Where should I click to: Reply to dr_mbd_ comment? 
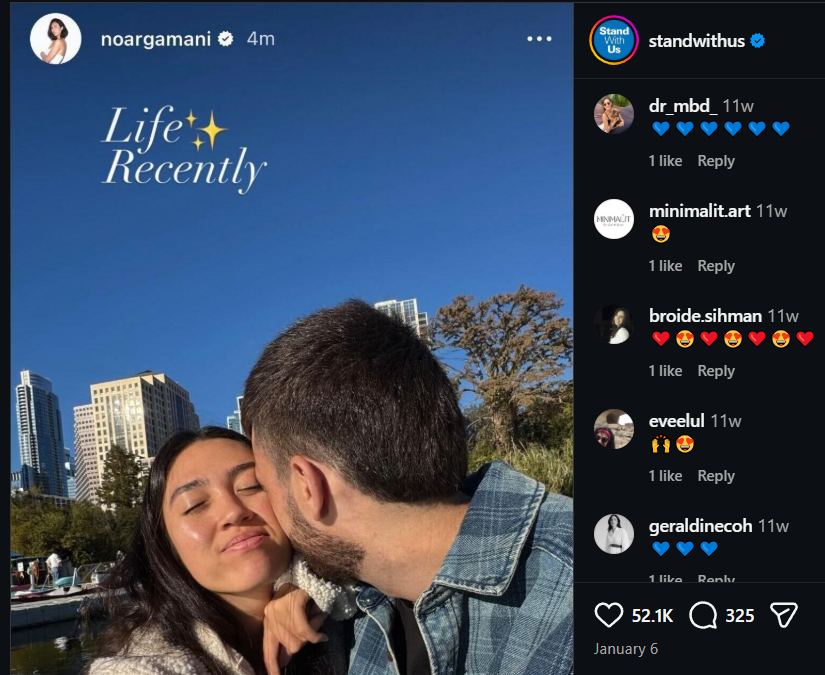point(716,161)
